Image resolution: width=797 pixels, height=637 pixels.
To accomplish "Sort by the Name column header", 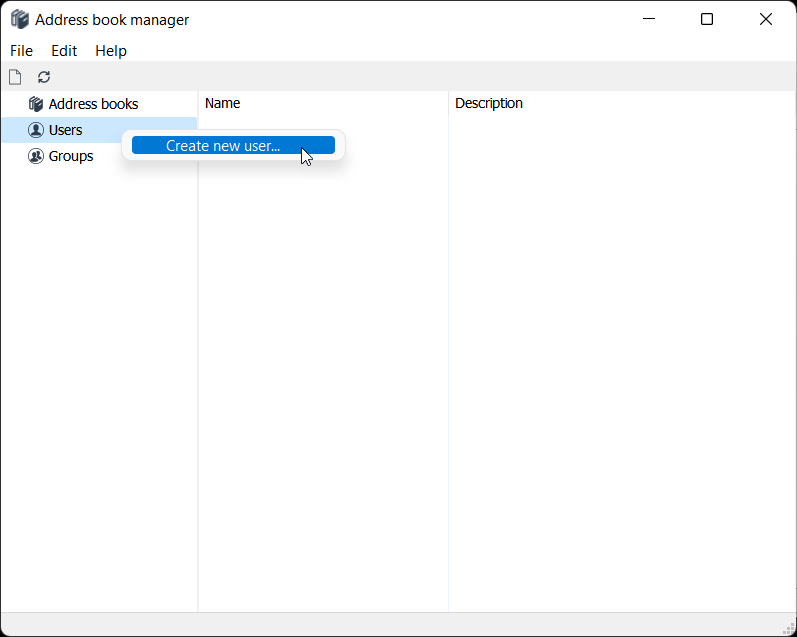I will 223,103.
